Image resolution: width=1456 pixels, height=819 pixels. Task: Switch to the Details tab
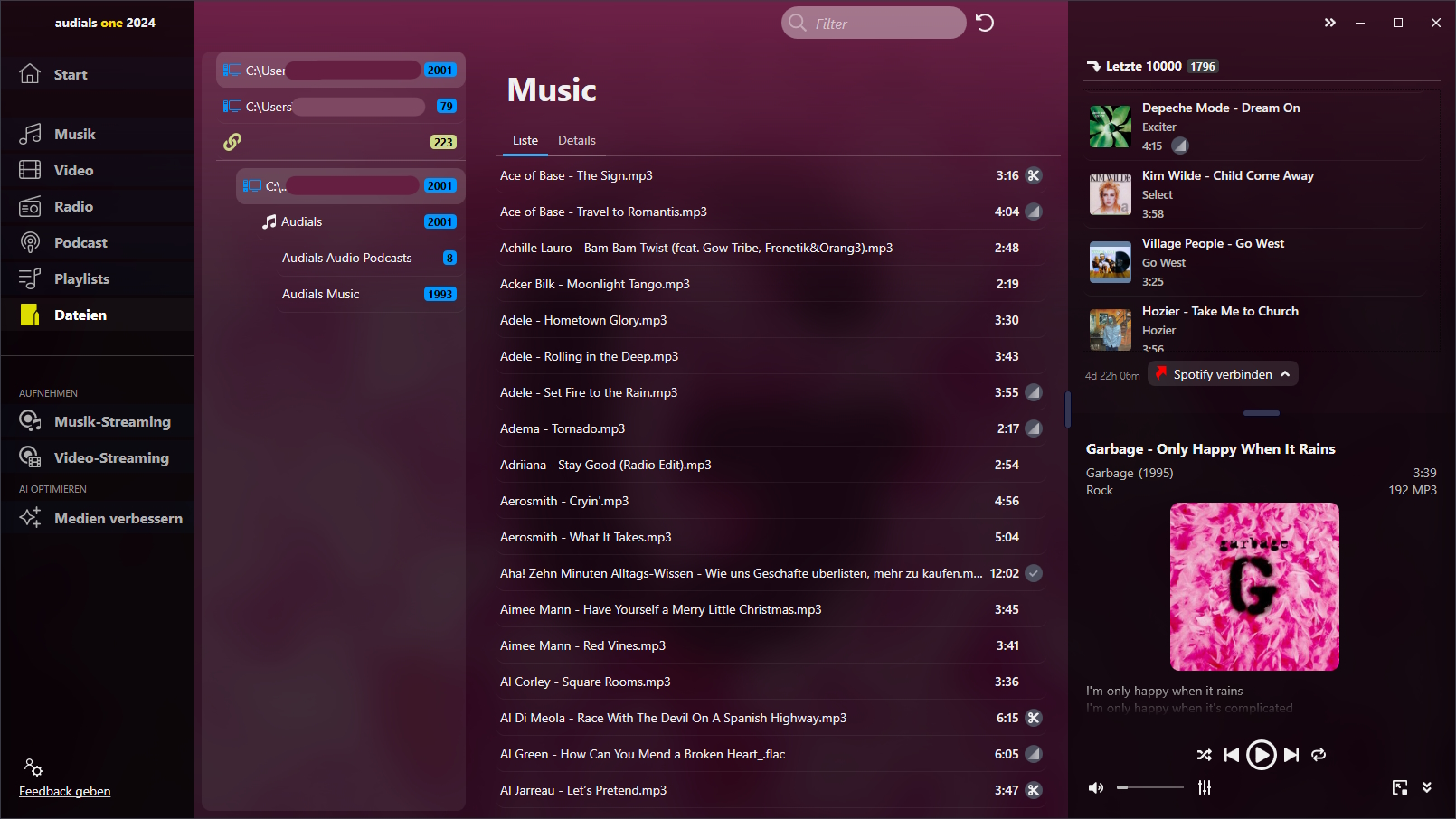point(577,140)
